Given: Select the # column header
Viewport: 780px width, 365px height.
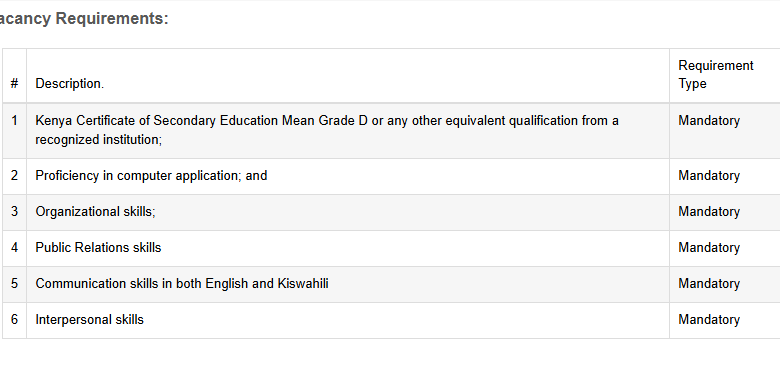Looking at the screenshot, I should 14,84.
